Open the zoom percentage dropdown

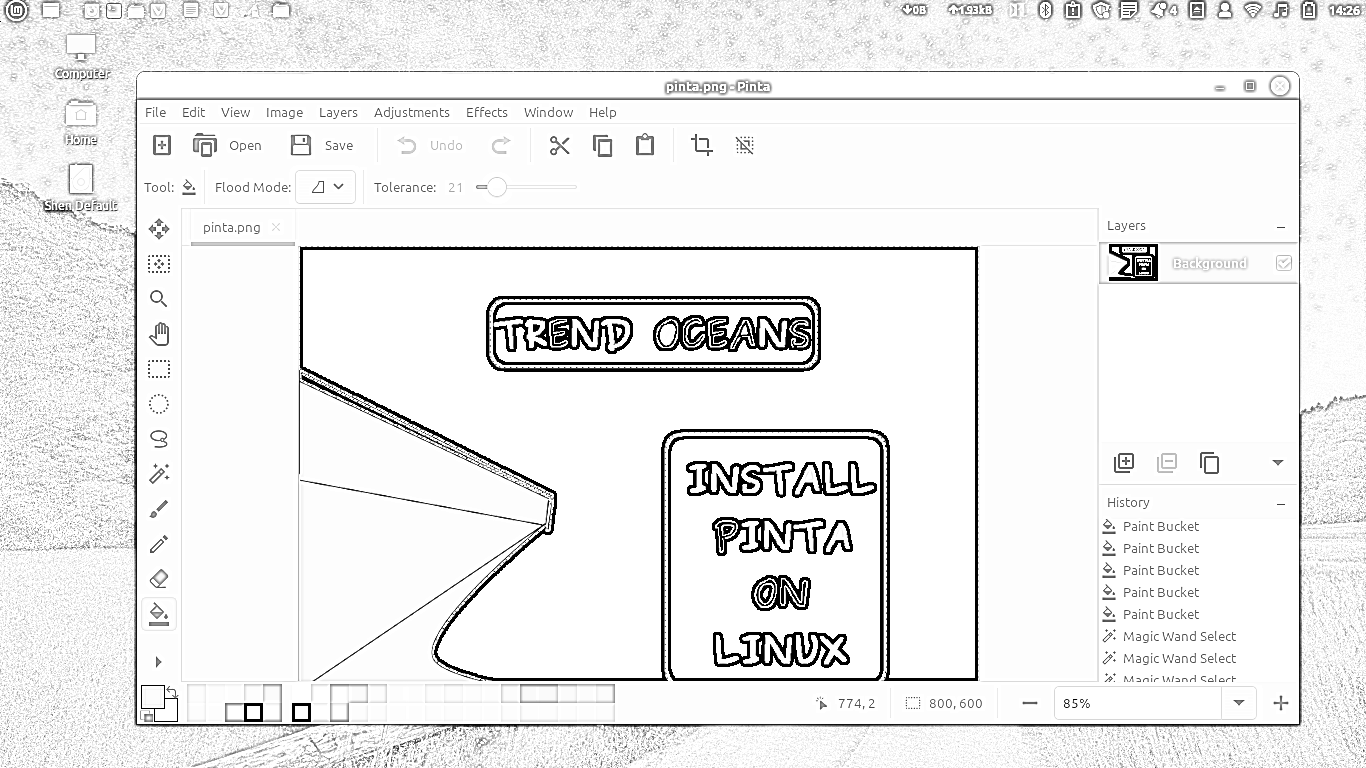tap(1239, 703)
